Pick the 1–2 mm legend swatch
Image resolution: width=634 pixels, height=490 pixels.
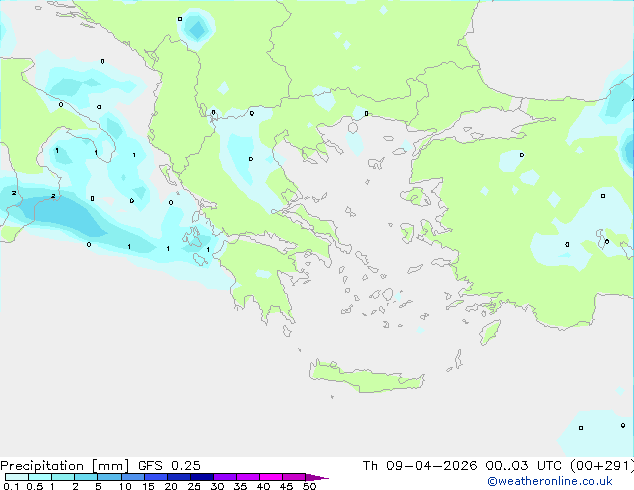pyautogui.click(x=63, y=477)
